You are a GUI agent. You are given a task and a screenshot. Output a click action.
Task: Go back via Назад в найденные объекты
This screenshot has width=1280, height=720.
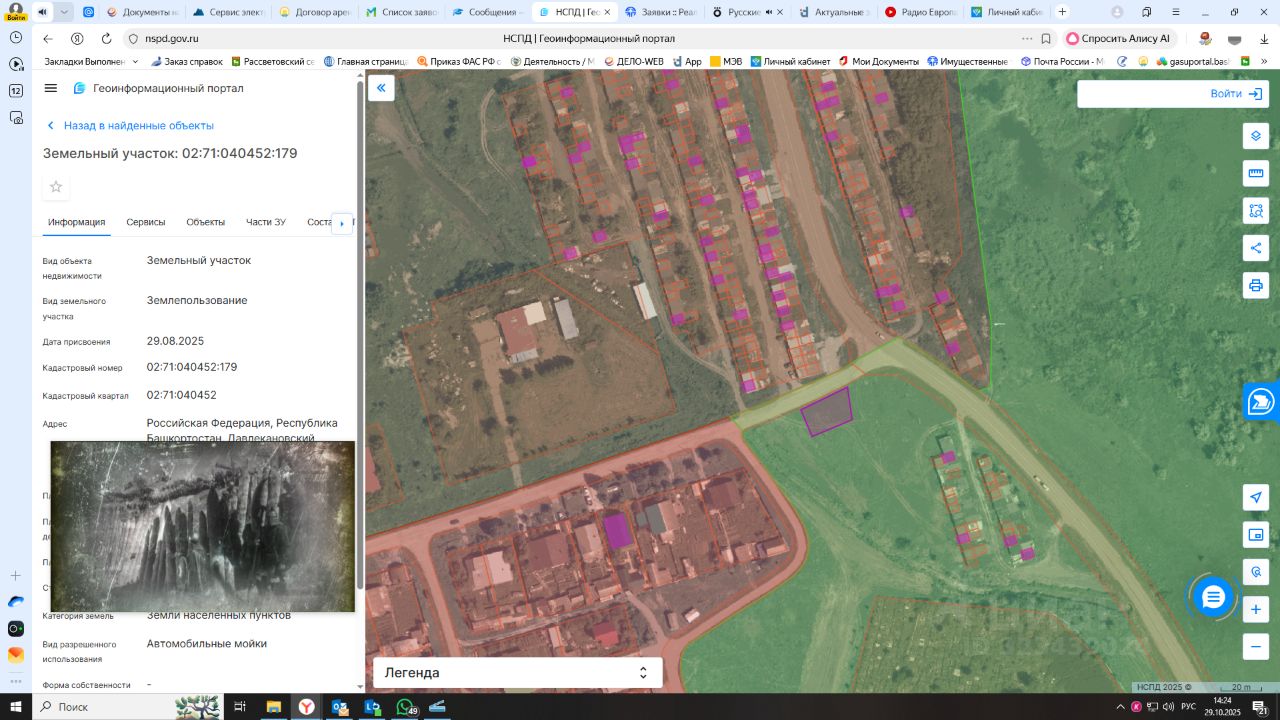[x=130, y=126]
